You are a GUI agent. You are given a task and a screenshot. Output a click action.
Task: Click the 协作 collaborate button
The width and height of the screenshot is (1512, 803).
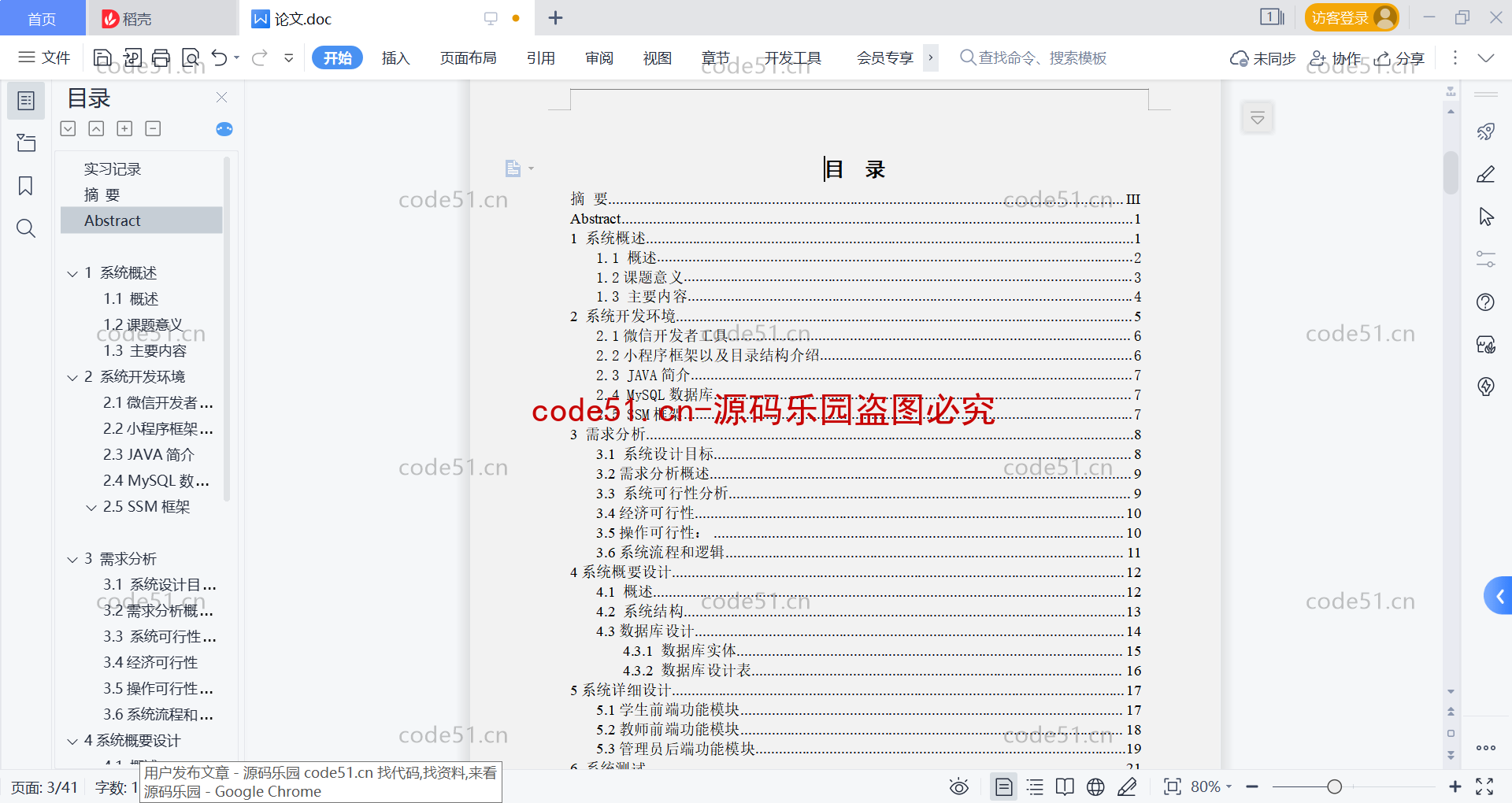click(x=1335, y=58)
